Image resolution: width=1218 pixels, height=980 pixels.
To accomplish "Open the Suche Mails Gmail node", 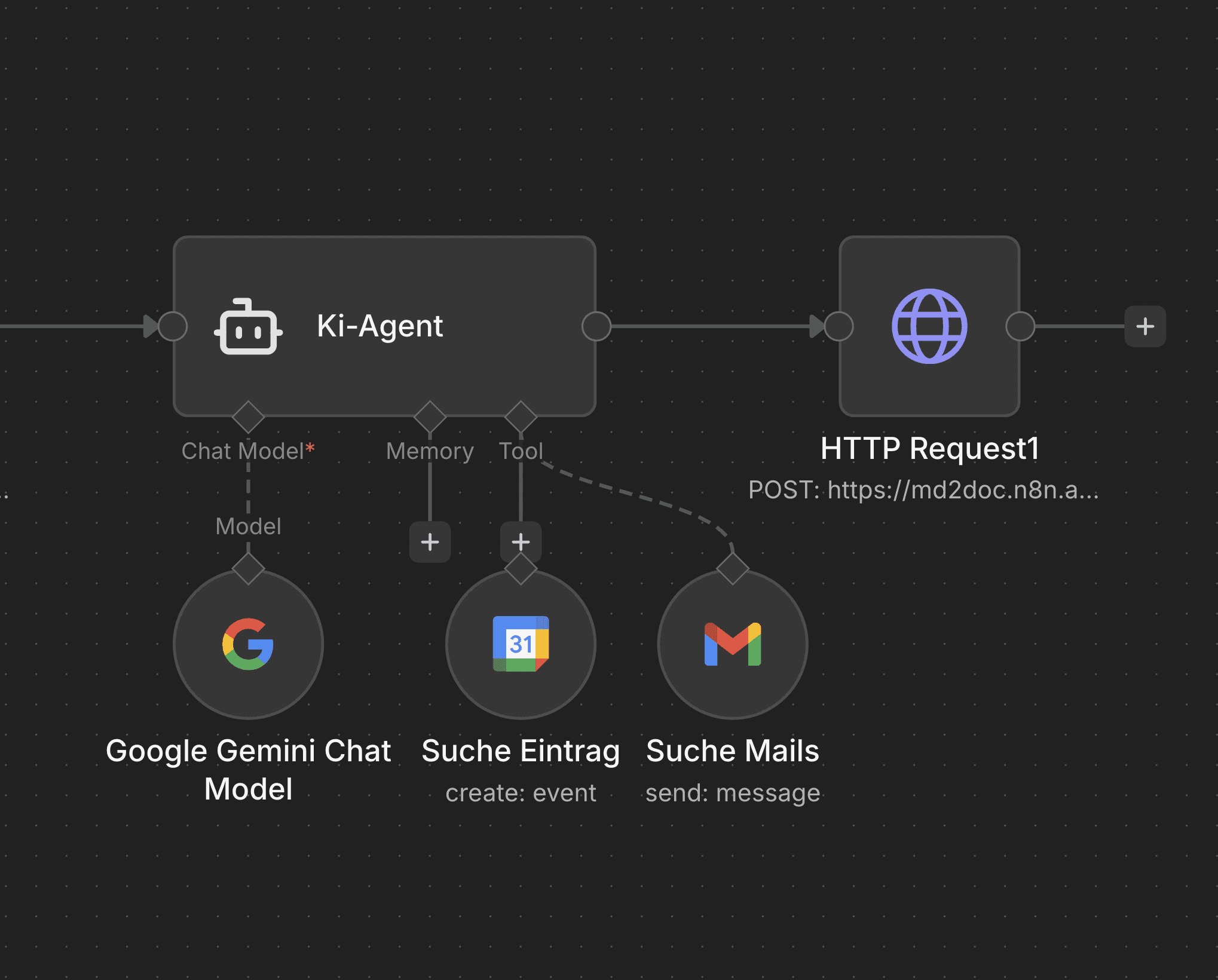I will [x=733, y=644].
